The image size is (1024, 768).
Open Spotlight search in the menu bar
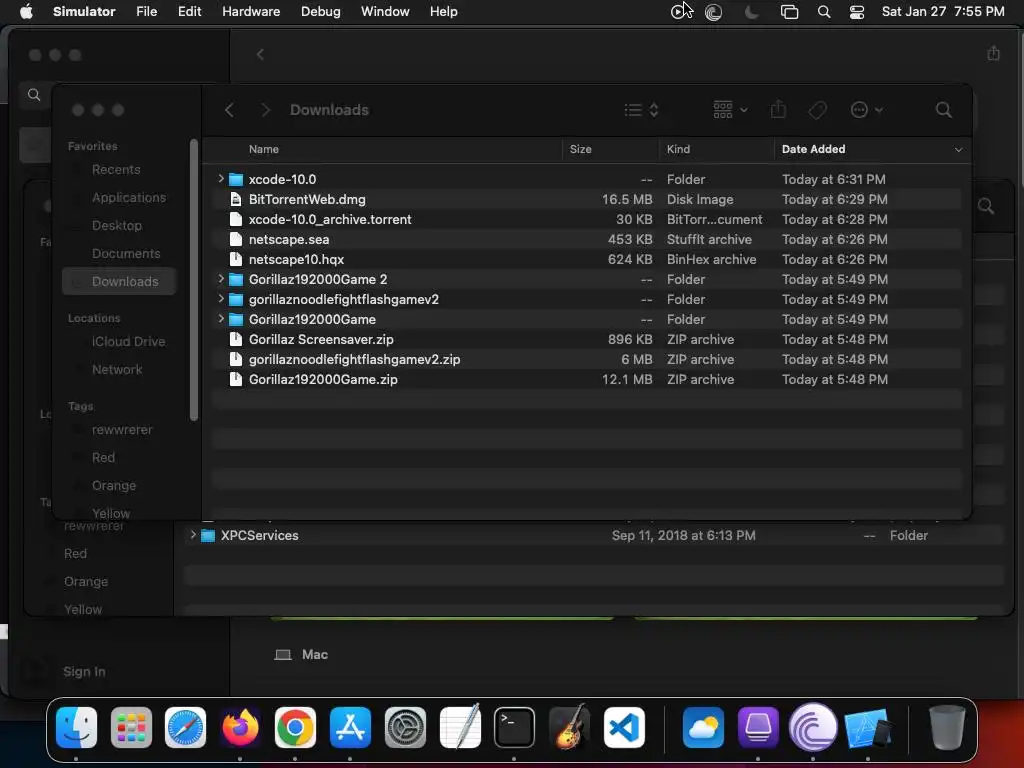pos(824,12)
